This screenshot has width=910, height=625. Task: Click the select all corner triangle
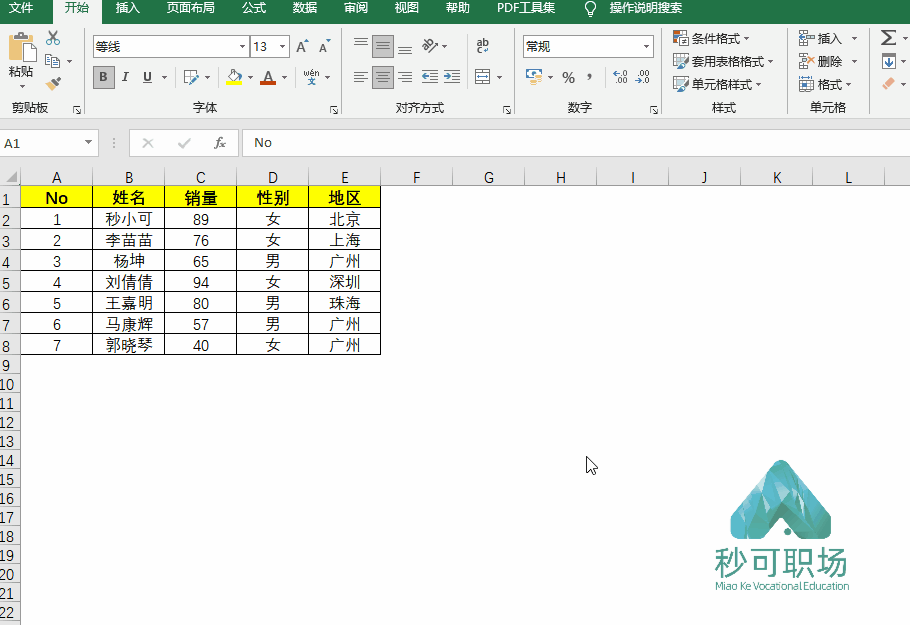pos(10,177)
